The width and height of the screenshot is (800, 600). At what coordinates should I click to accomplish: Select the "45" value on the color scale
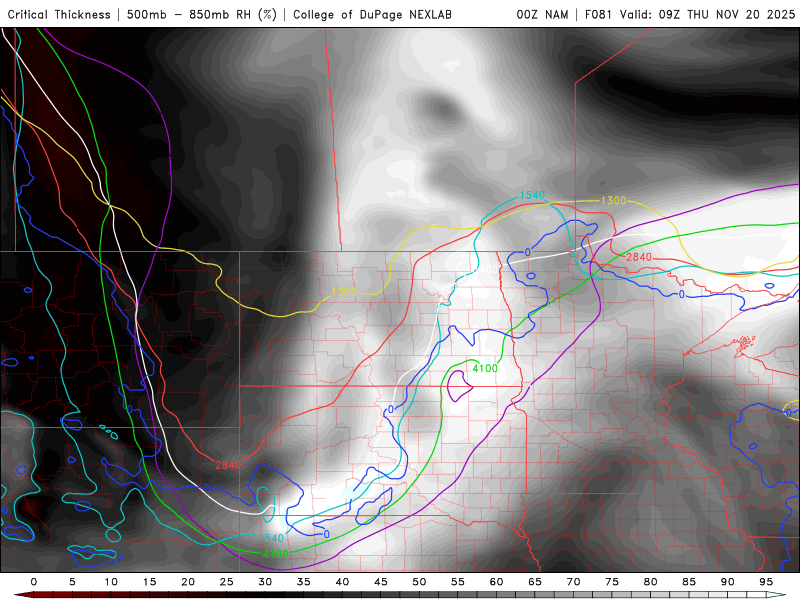(381, 582)
